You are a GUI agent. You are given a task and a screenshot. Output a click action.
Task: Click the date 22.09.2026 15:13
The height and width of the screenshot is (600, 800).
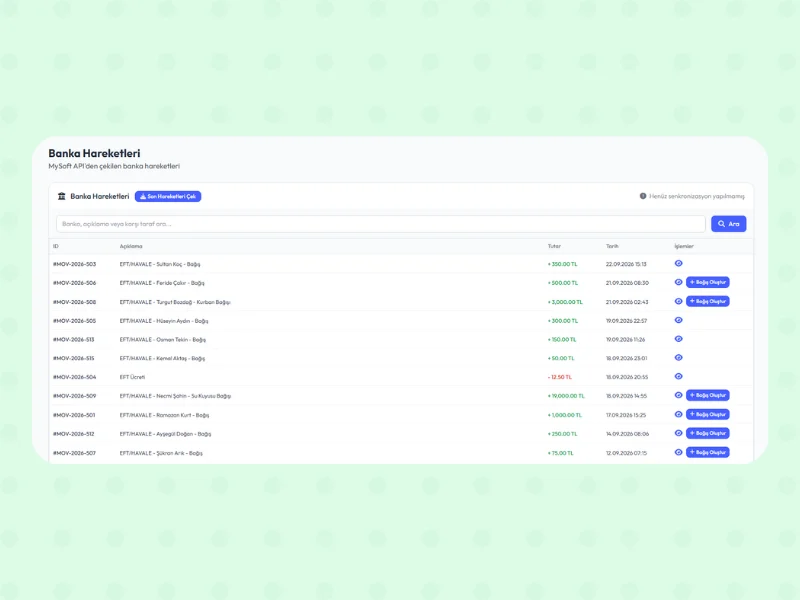point(626,264)
